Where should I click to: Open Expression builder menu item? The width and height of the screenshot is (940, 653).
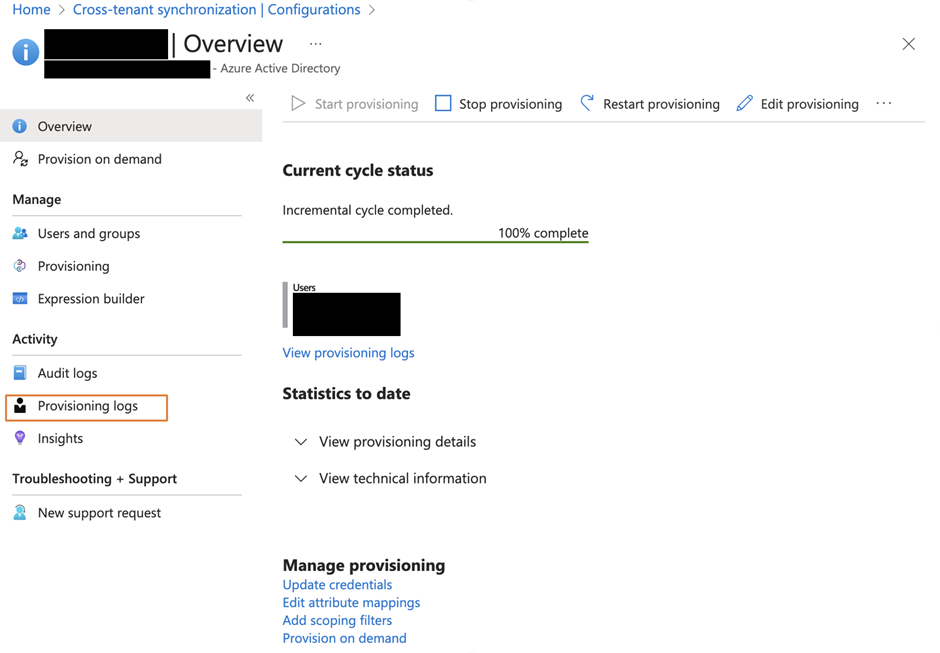click(91, 299)
